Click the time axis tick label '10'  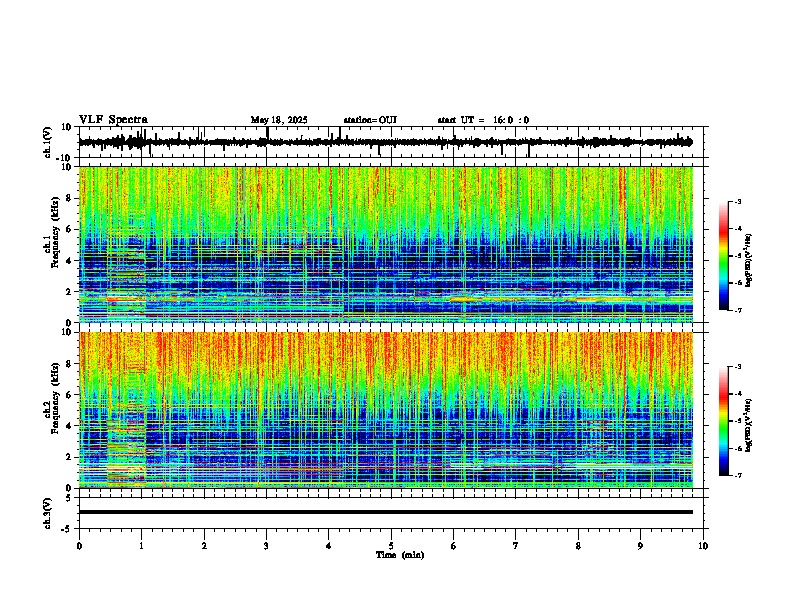[703, 546]
